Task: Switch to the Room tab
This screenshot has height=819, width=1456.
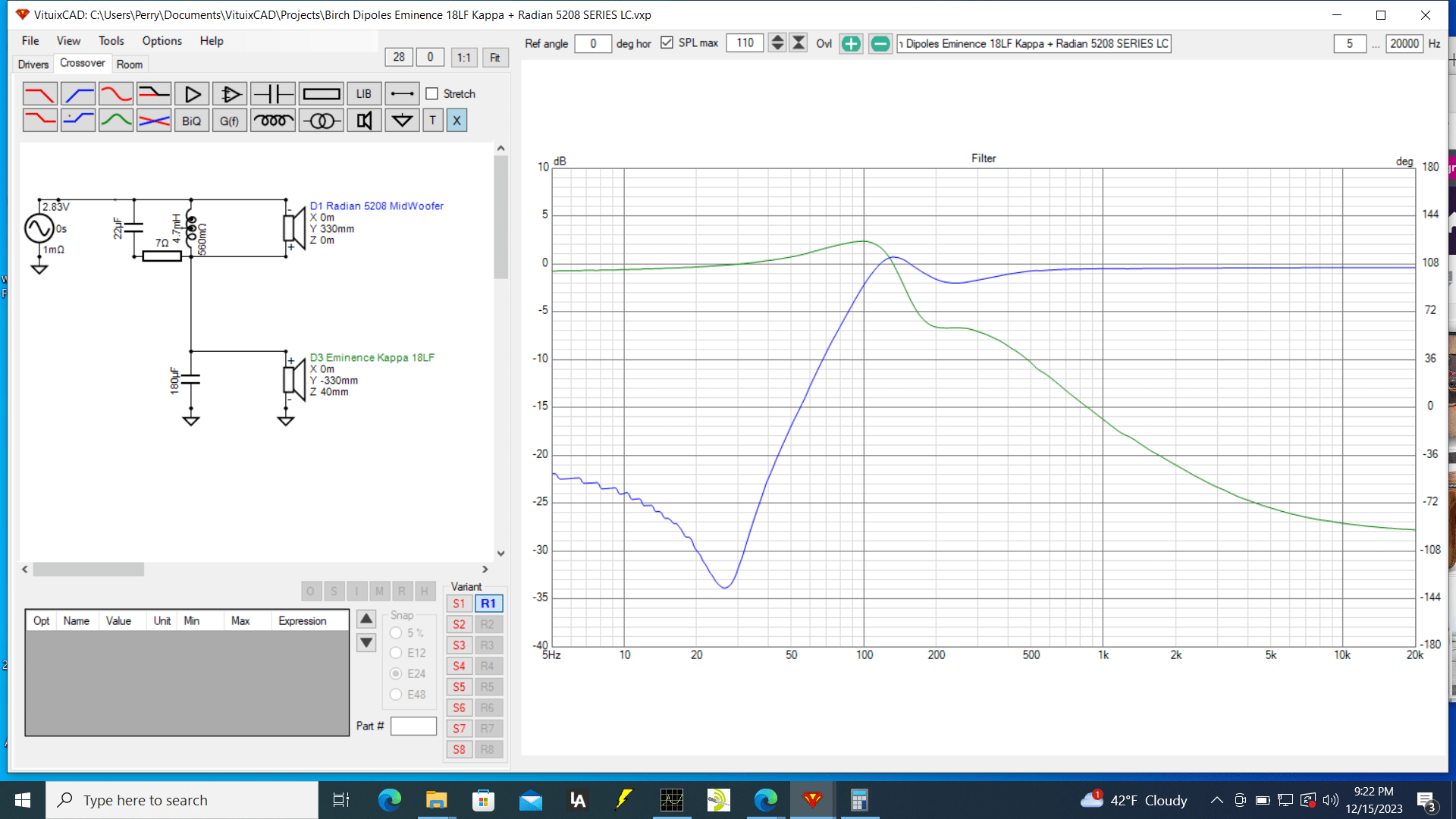Action: point(130,64)
